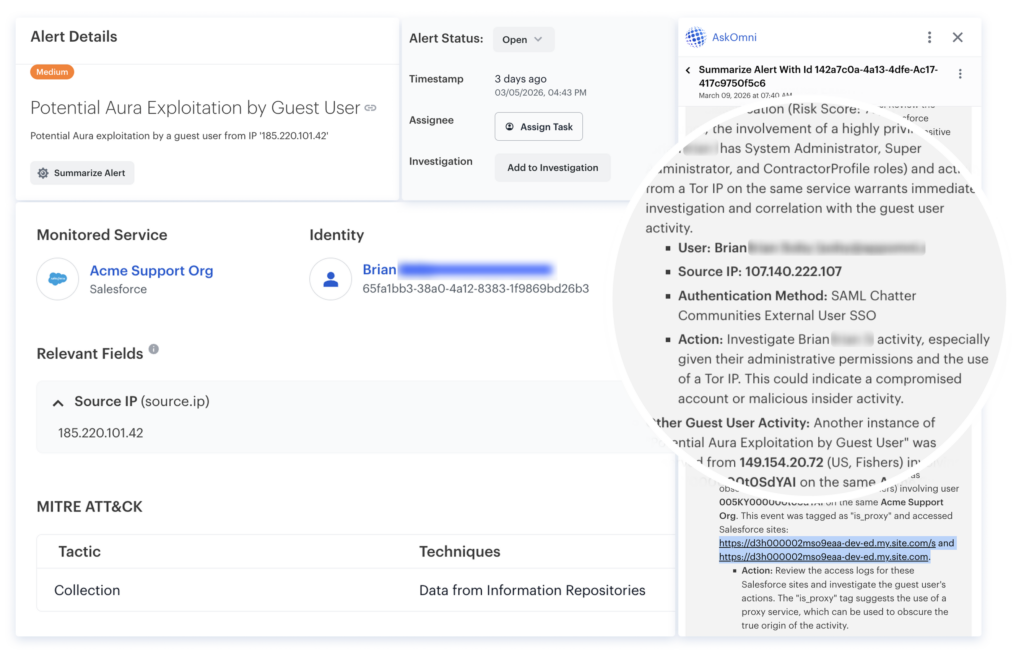This screenshot has width=1024, height=654.
Task: Open the Brian identity link
Action: tap(380, 270)
